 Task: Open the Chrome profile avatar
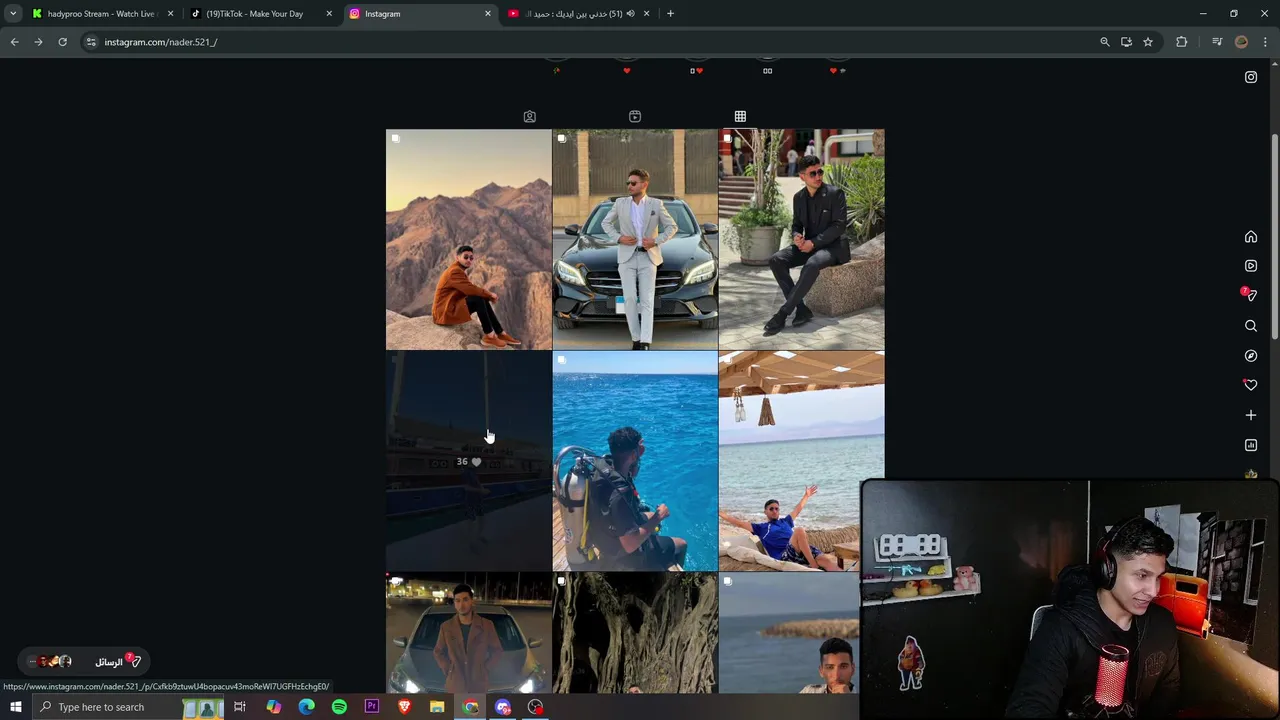[1242, 42]
